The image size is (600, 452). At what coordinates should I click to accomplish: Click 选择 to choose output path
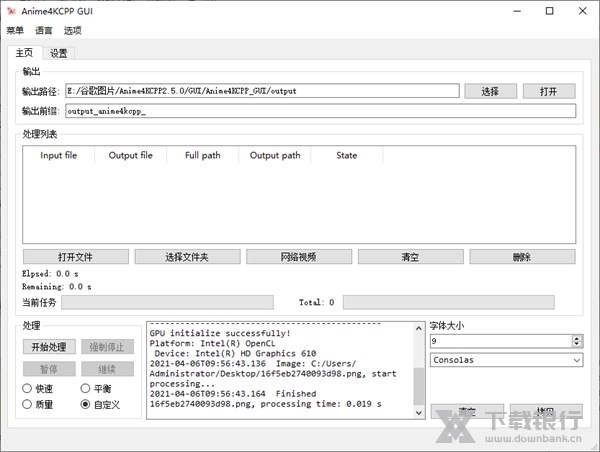(489, 91)
